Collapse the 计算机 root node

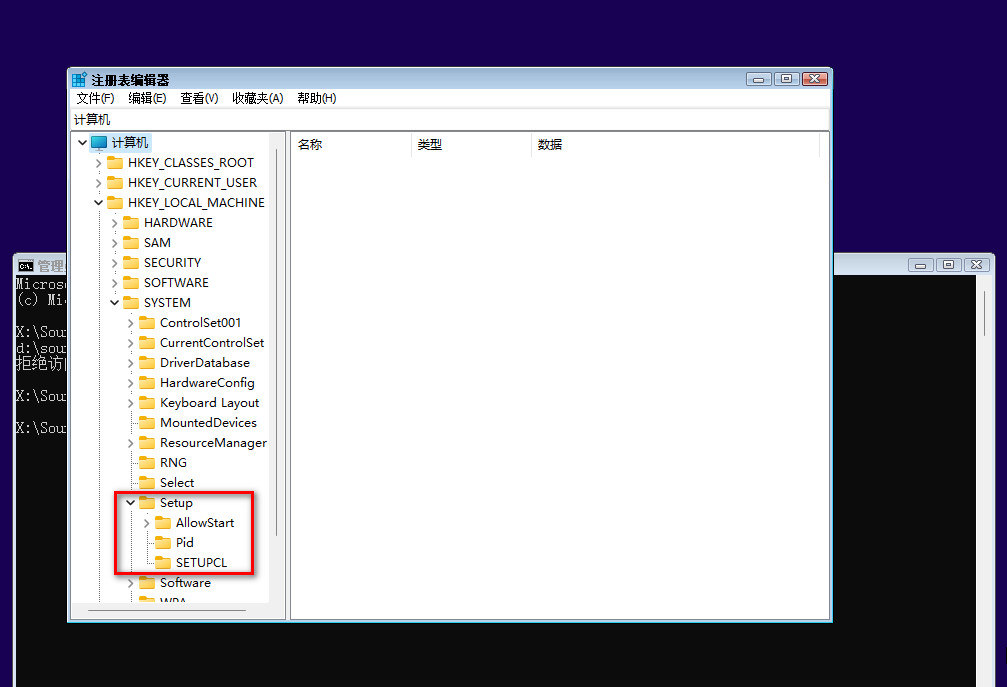coord(82,143)
